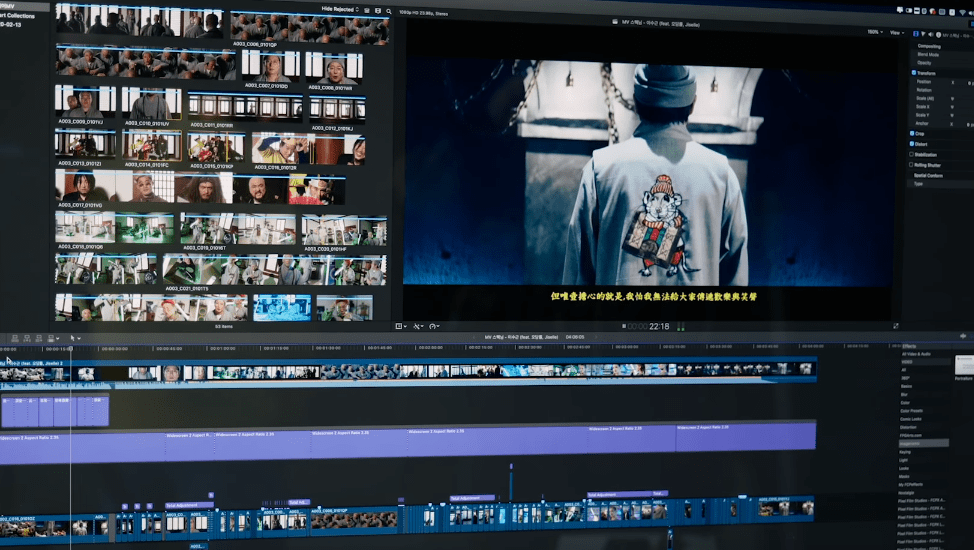Open the Scale X keyframe dropdown arrow

(952, 107)
